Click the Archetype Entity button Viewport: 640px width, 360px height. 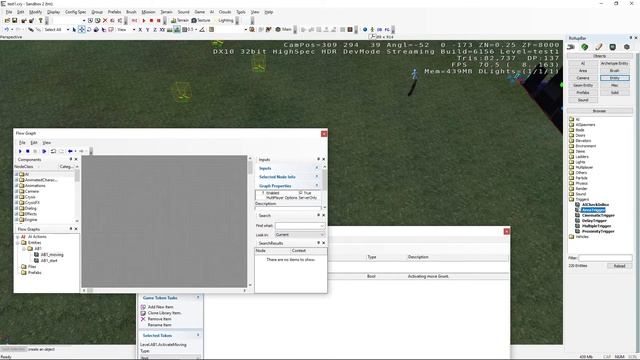point(614,63)
